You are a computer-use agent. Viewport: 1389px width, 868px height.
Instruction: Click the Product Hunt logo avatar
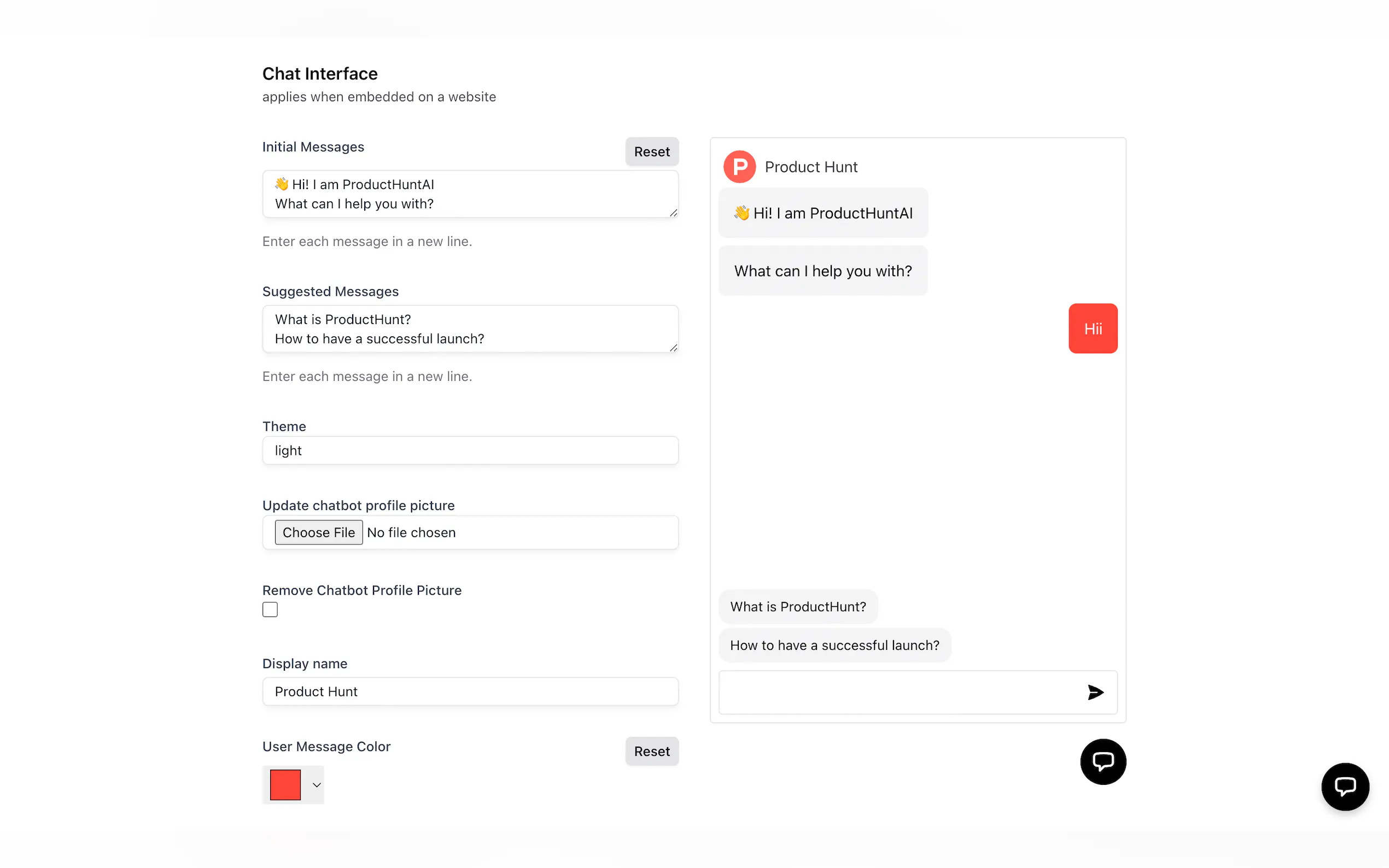739,167
